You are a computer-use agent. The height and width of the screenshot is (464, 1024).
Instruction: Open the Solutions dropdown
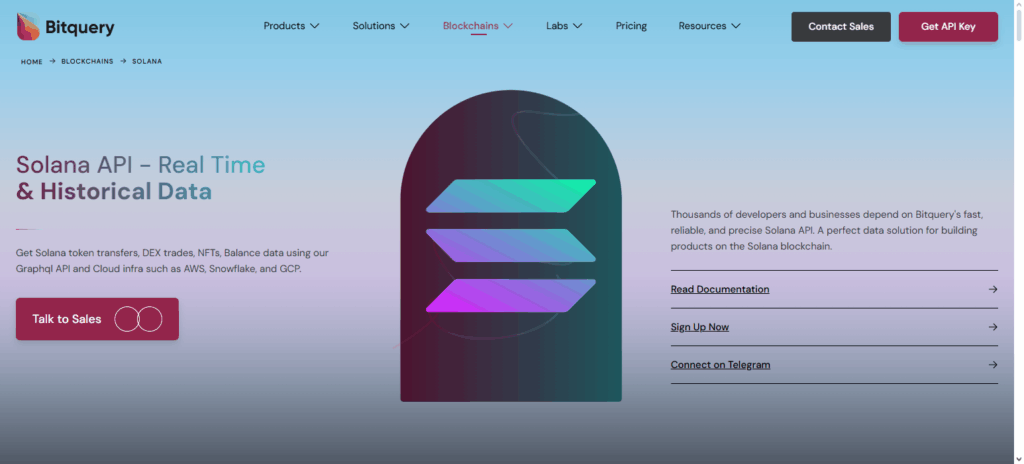pyautogui.click(x=381, y=26)
